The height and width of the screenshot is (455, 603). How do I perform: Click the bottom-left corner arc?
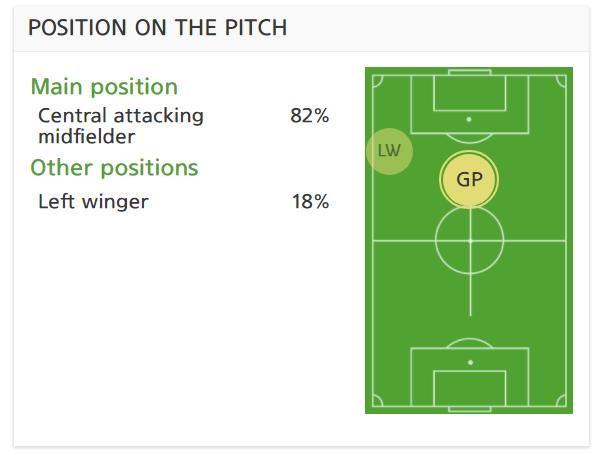(x=378, y=400)
